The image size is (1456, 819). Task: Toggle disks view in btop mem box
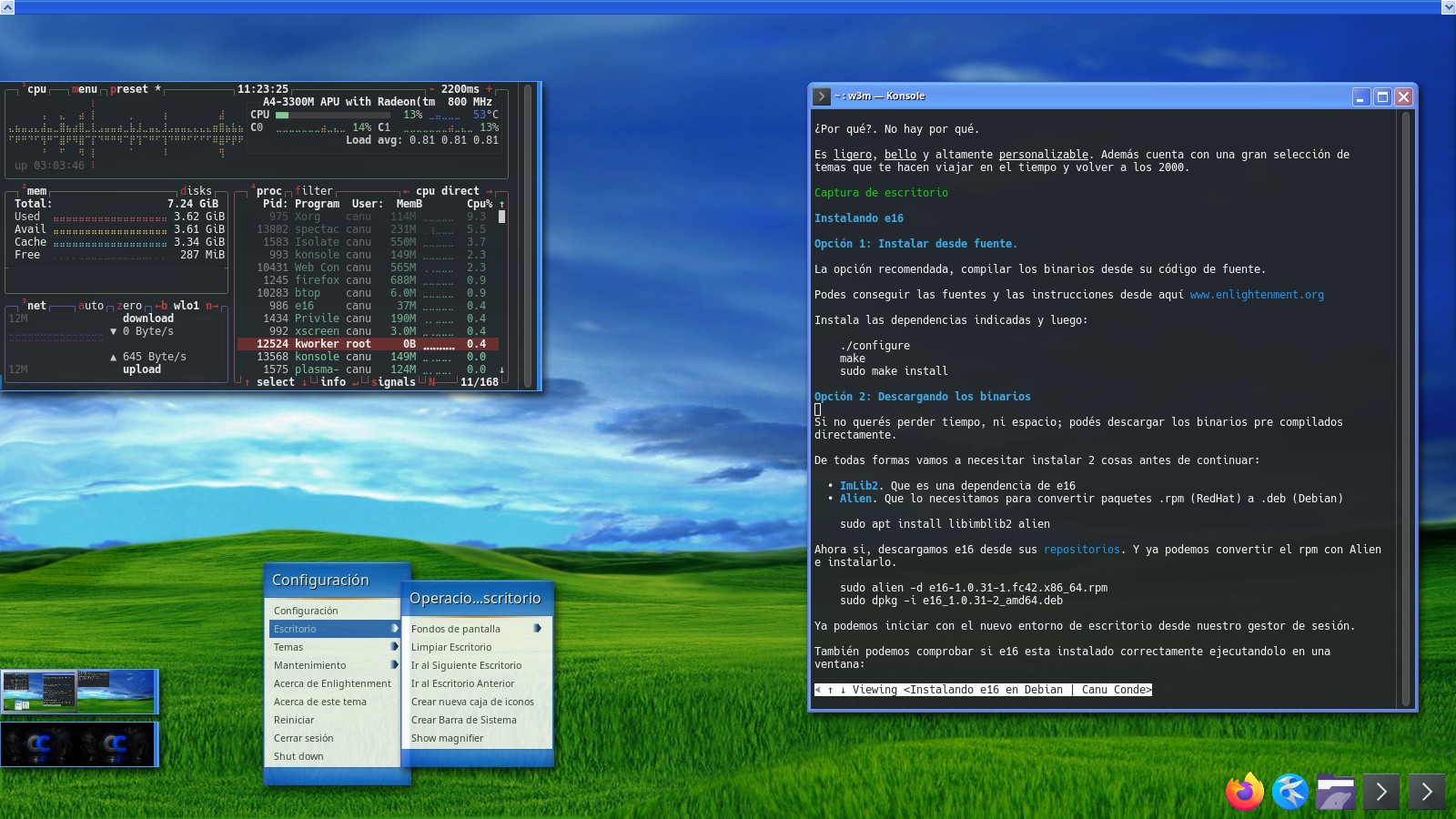click(x=196, y=191)
